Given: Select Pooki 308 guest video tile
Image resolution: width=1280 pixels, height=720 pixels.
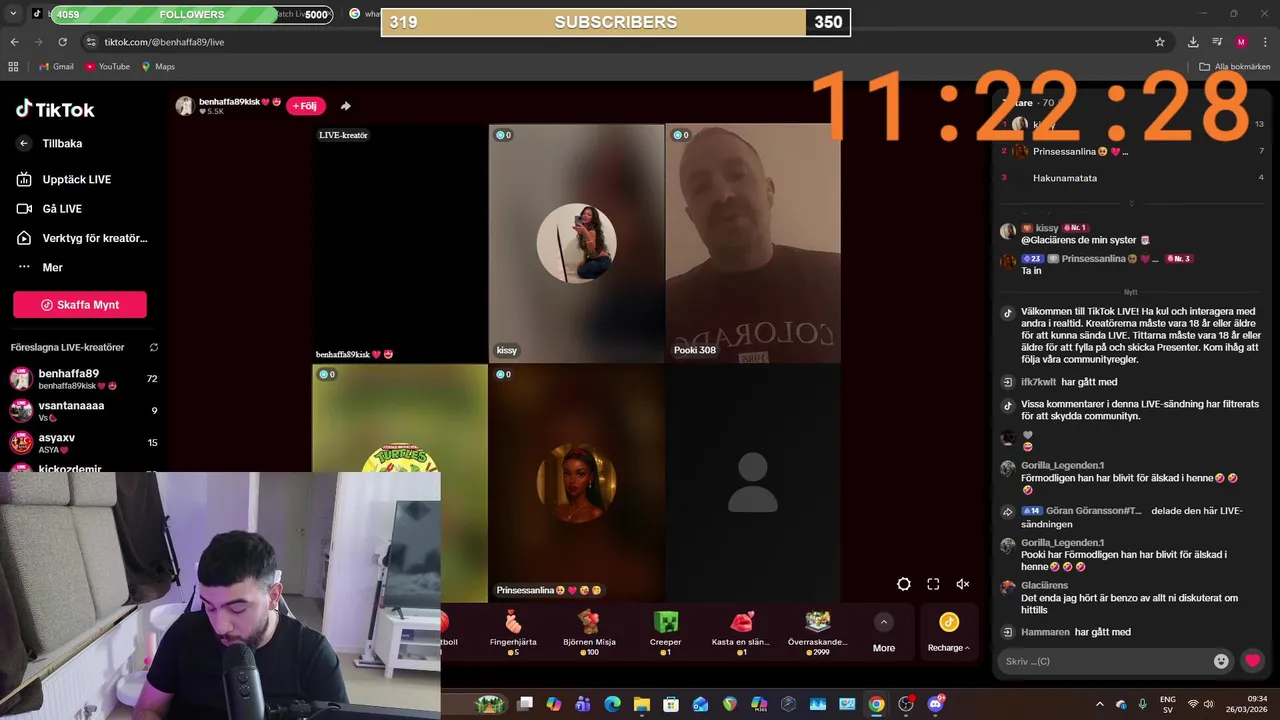Looking at the screenshot, I should click(x=753, y=243).
